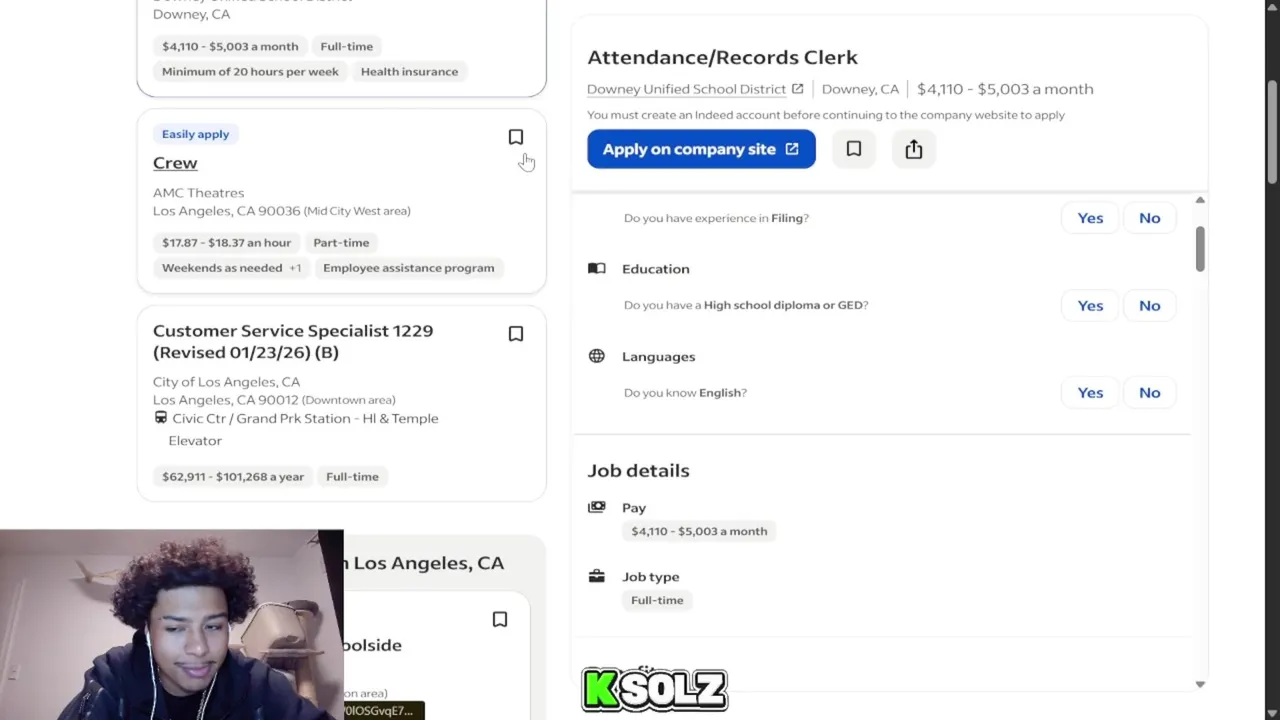Click AMC Theatres company name
This screenshot has height=720, width=1280.
(198, 193)
